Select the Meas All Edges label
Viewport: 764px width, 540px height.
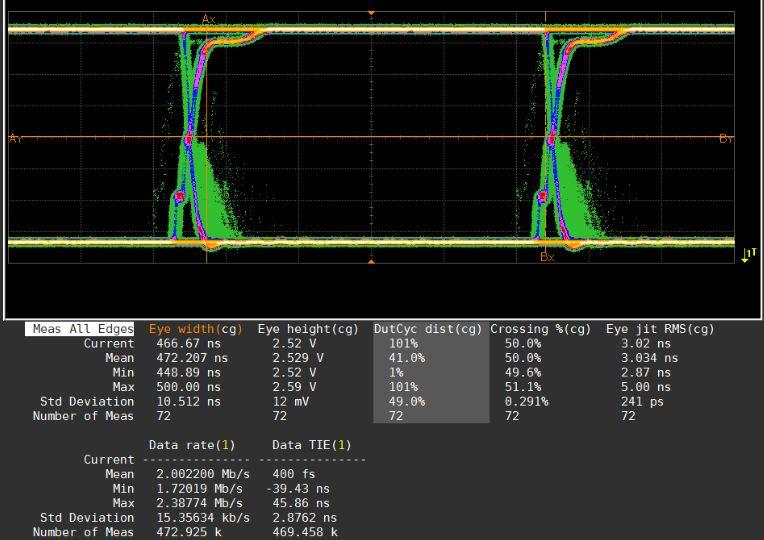click(82, 329)
